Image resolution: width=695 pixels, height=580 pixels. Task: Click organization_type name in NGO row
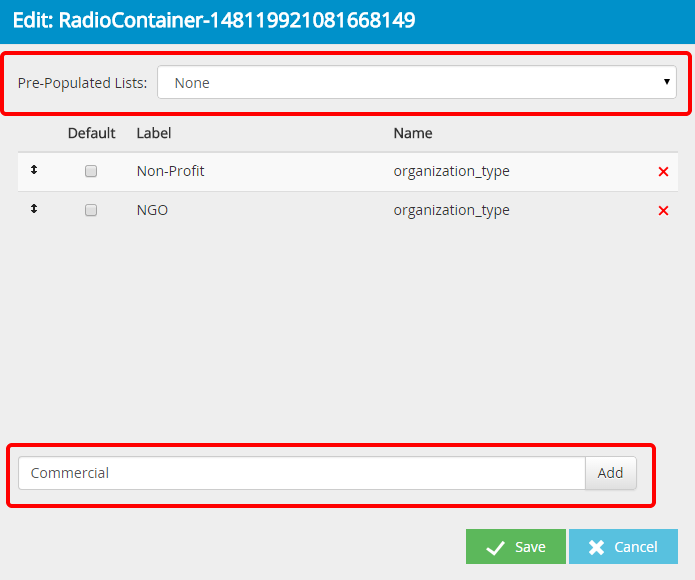[x=451, y=210]
